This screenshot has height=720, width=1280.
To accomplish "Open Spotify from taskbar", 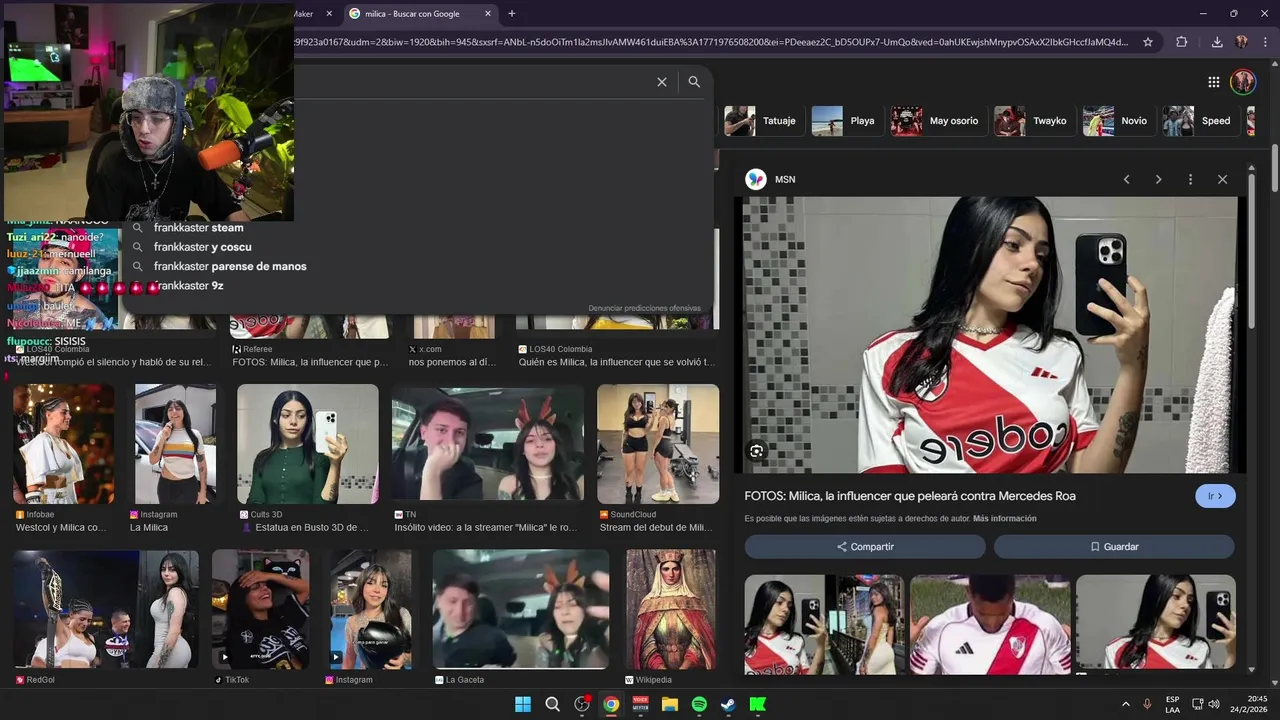I will pyautogui.click(x=699, y=704).
